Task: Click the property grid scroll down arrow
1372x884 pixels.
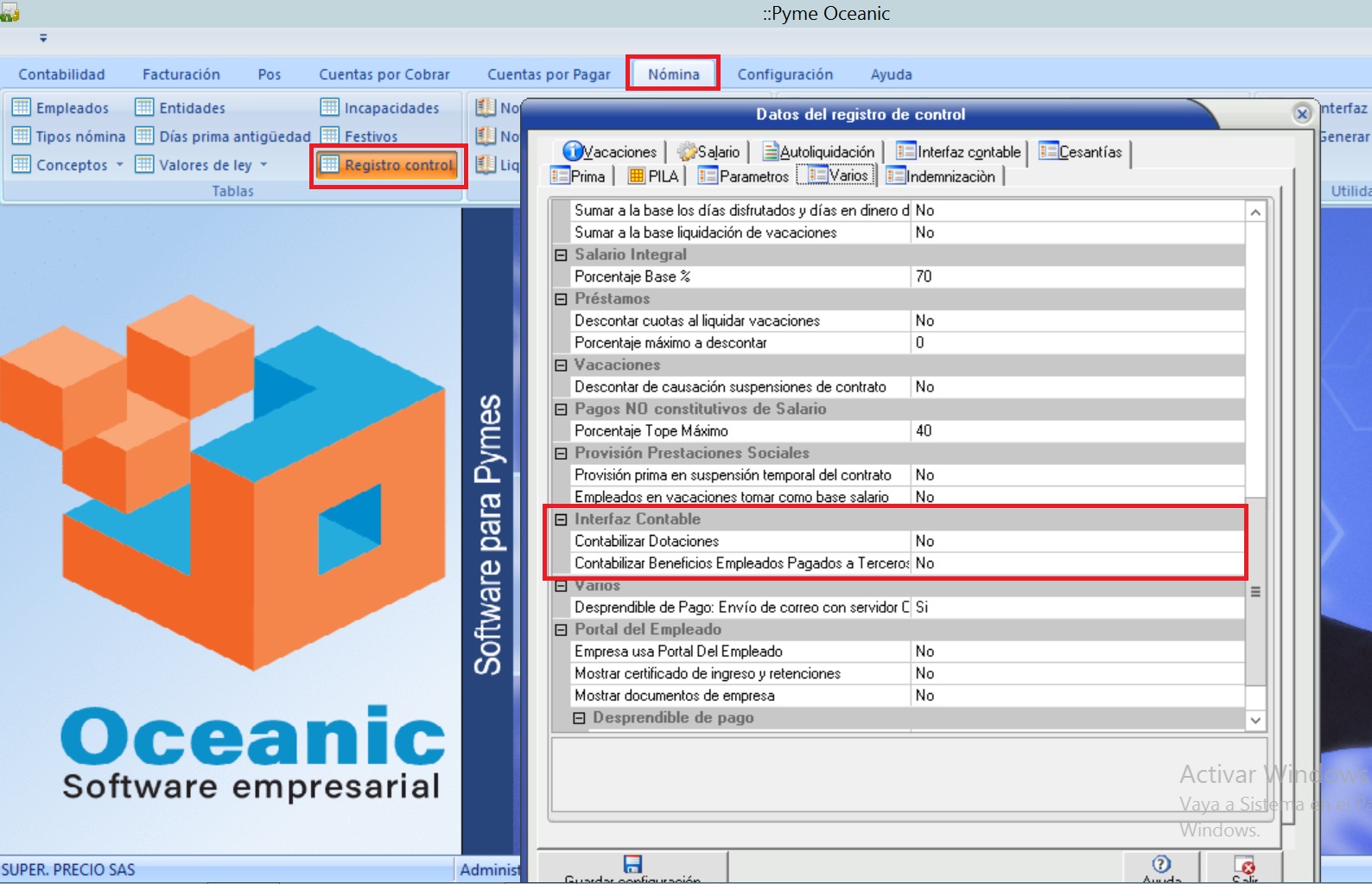Action: [x=1255, y=720]
